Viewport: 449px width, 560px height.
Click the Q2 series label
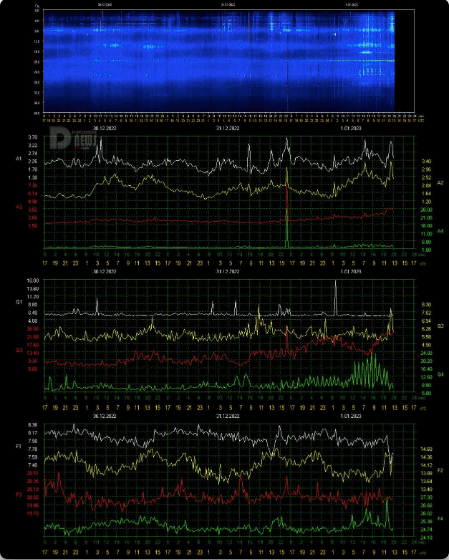click(x=440, y=326)
